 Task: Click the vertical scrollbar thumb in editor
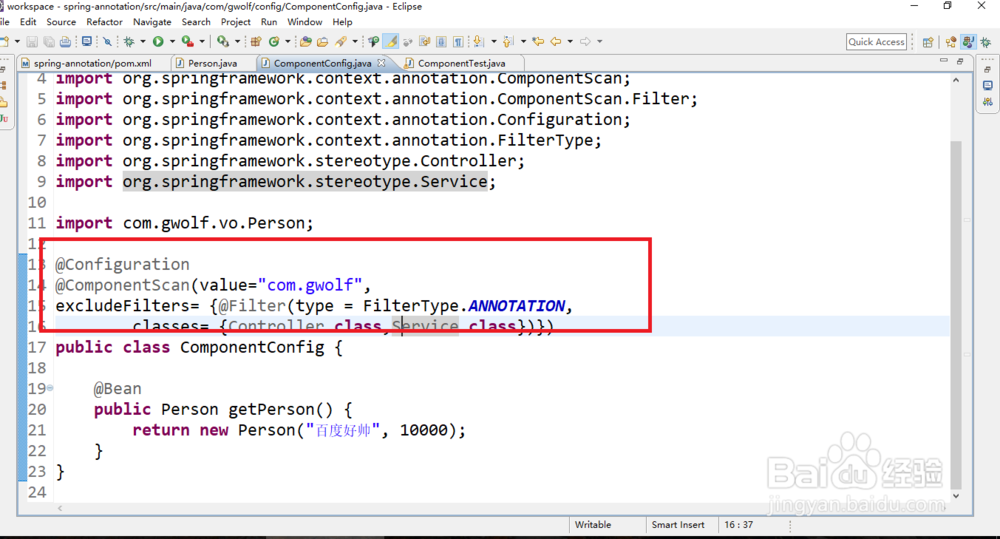[955, 313]
